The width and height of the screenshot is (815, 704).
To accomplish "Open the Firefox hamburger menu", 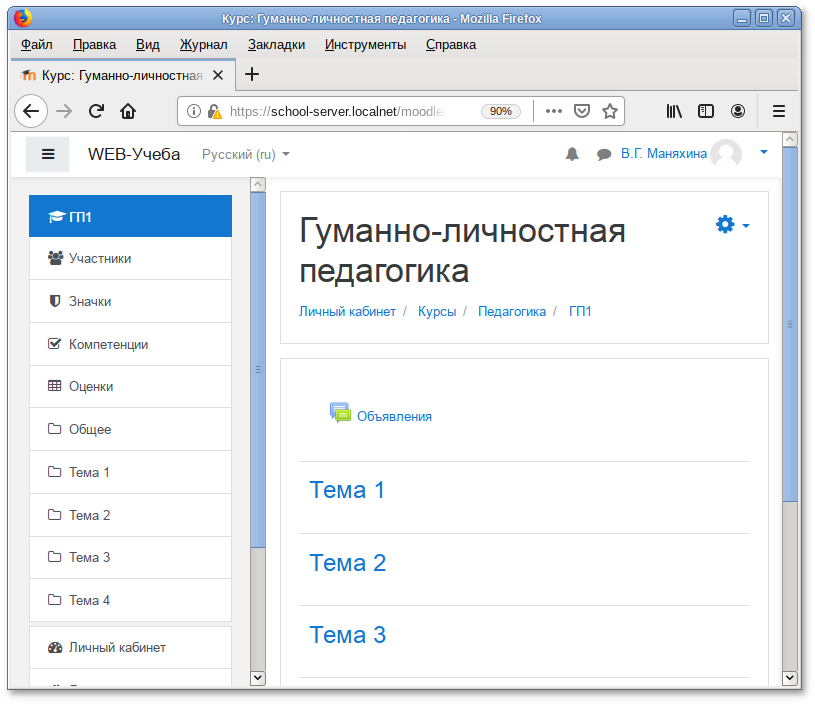I will 779,111.
